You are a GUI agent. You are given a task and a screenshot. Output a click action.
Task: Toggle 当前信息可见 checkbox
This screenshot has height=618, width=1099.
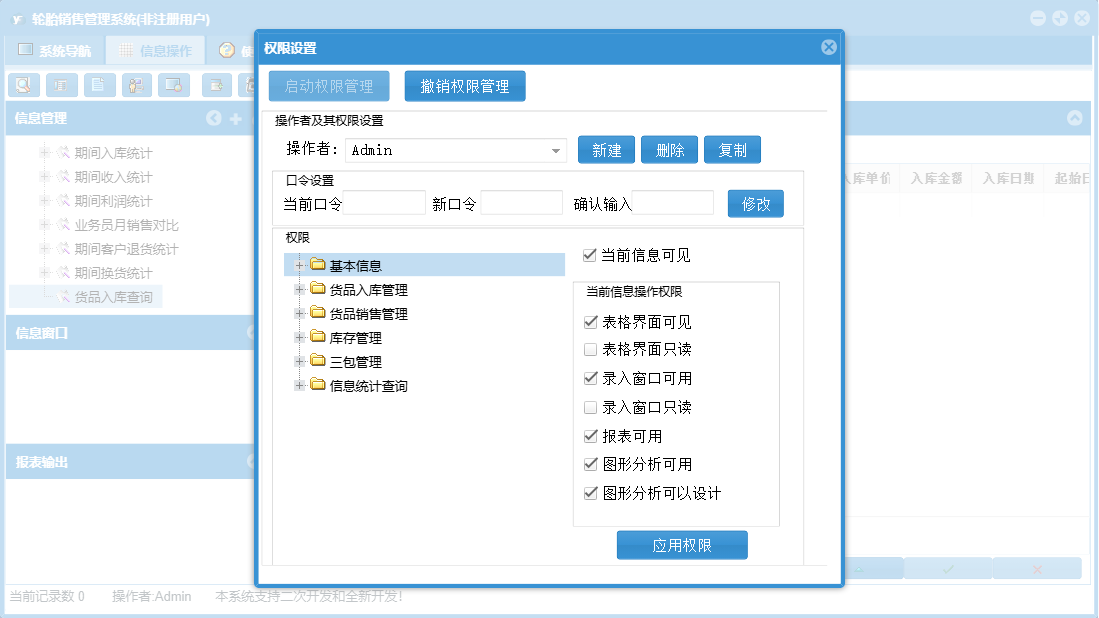589,255
